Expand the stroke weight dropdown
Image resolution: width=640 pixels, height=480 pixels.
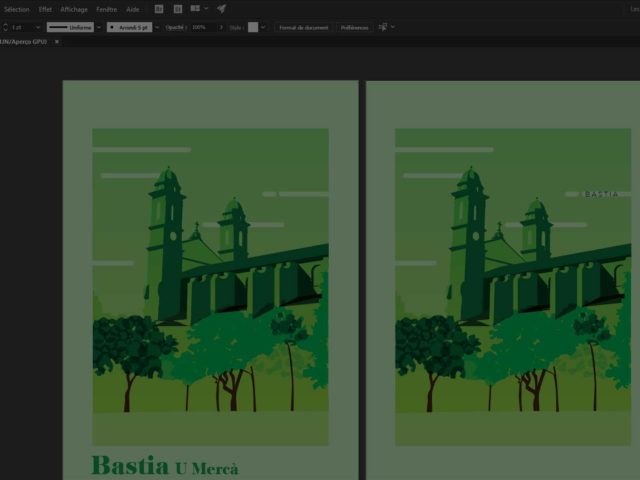pos(38,27)
